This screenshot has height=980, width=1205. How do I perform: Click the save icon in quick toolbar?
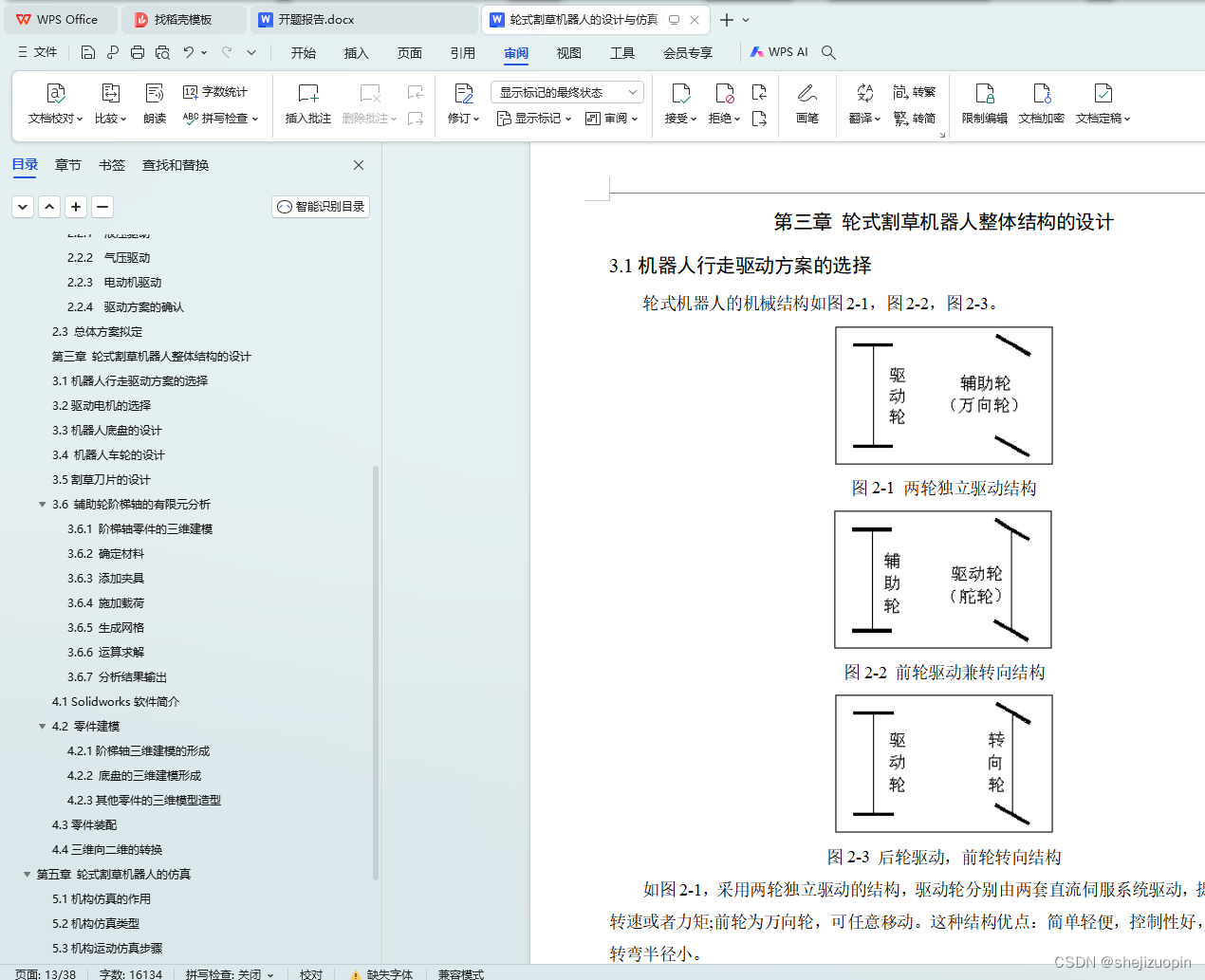click(88, 52)
